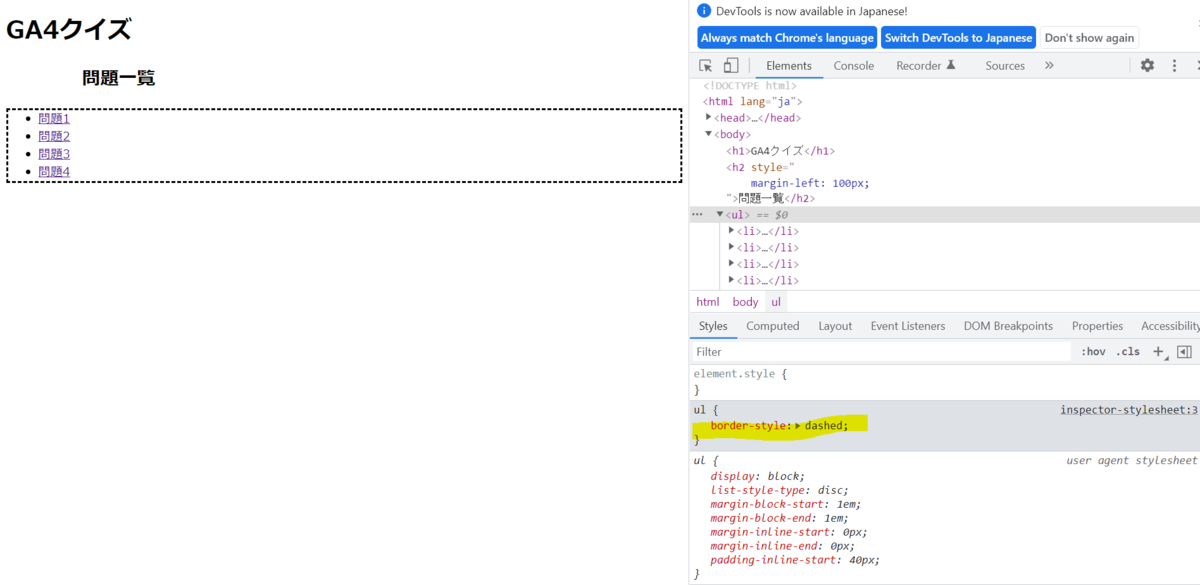Image resolution: width=1200 pixels, height=585 pixels.
Task: Click the new style rule plus icon
Action: click(1160, 352)
